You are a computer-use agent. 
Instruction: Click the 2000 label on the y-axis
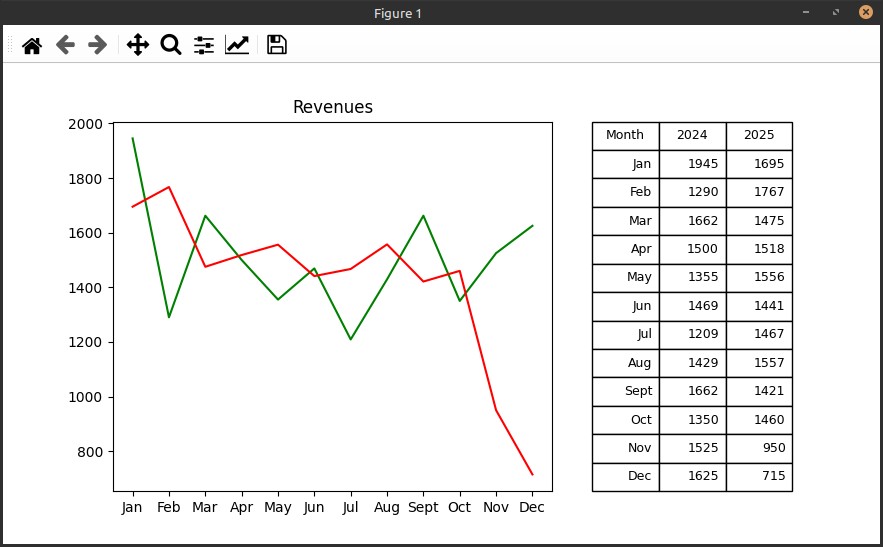click(x=86, y=124)
